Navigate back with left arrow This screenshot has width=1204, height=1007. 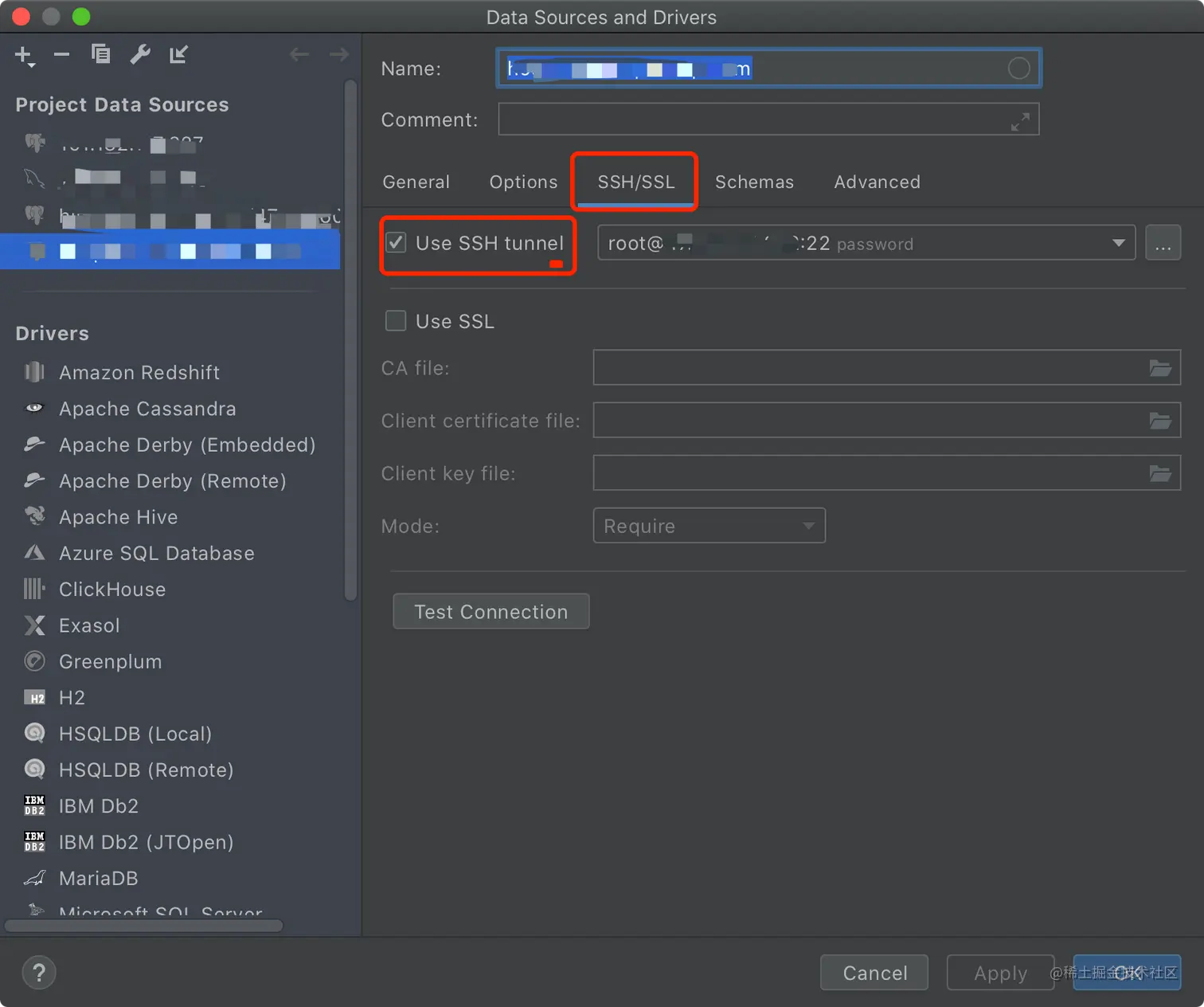(299, 54)
